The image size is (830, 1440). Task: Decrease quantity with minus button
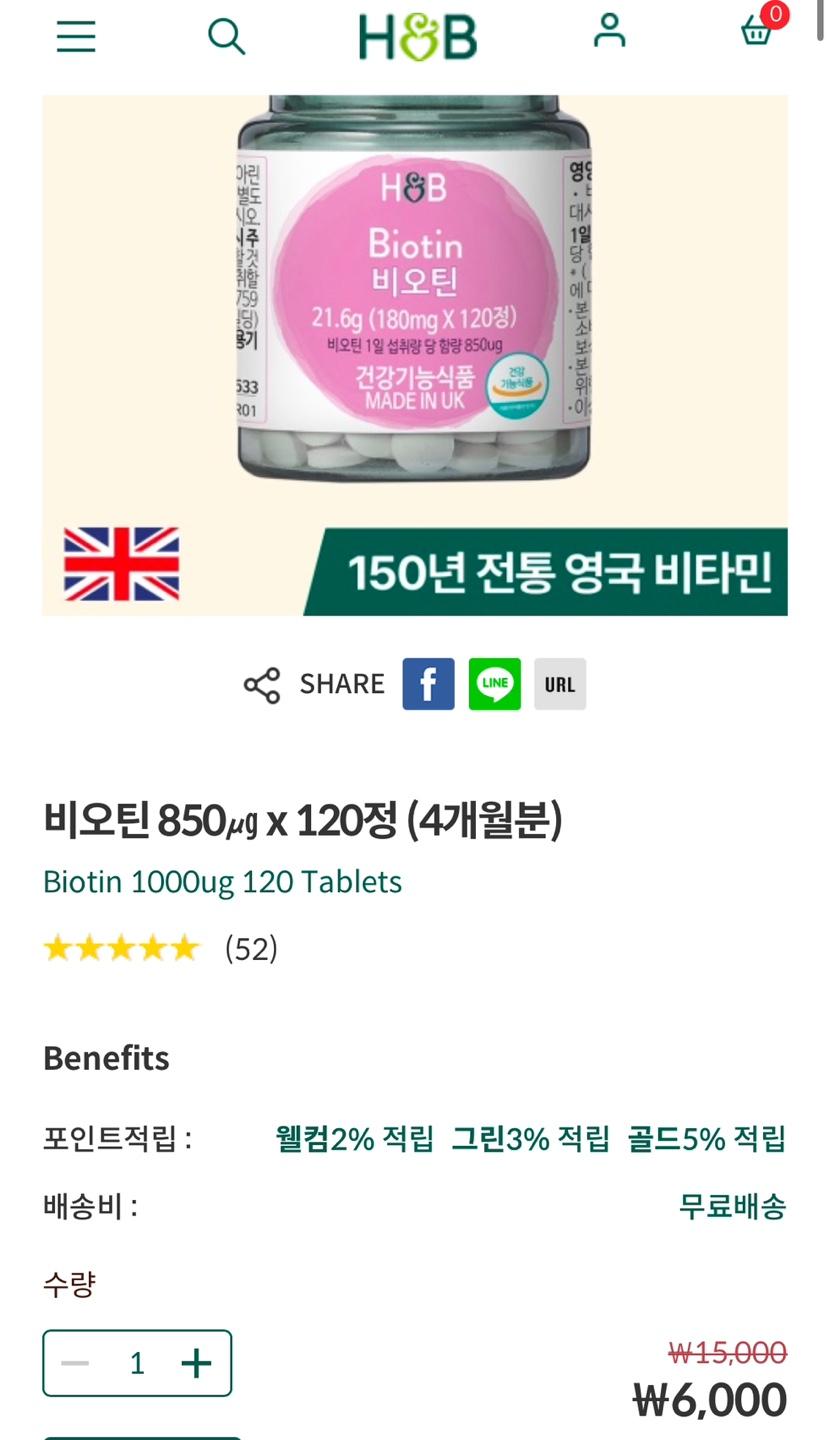tap(75, 1363)
